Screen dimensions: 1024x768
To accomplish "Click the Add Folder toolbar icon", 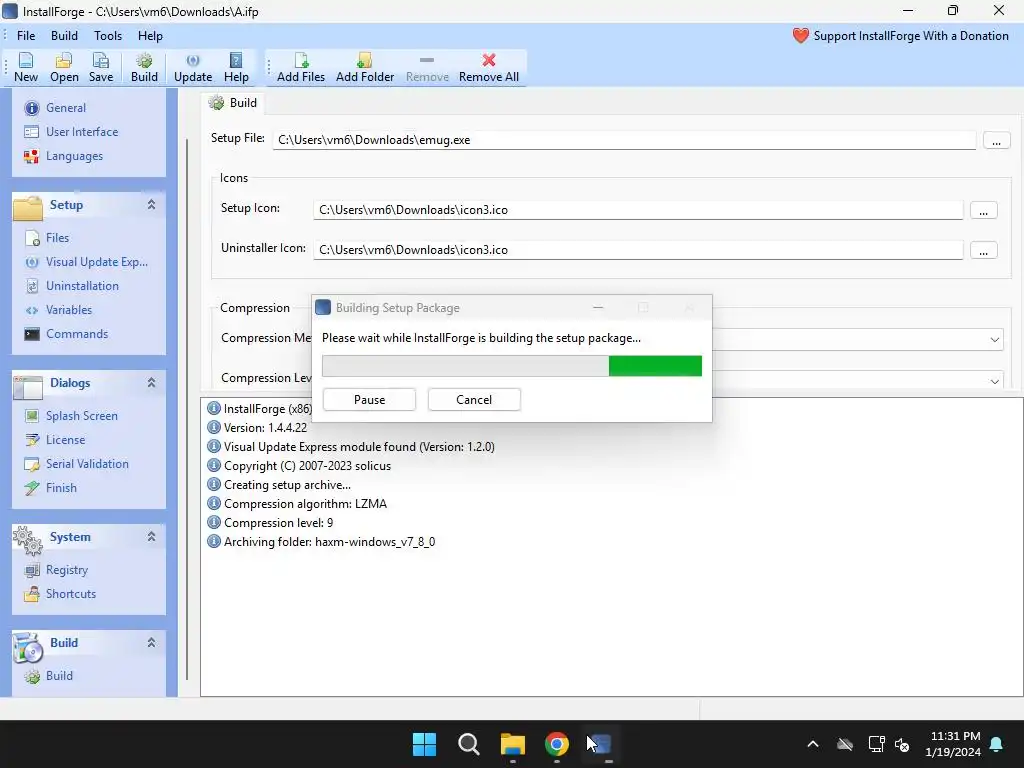I will coord(364,67).
